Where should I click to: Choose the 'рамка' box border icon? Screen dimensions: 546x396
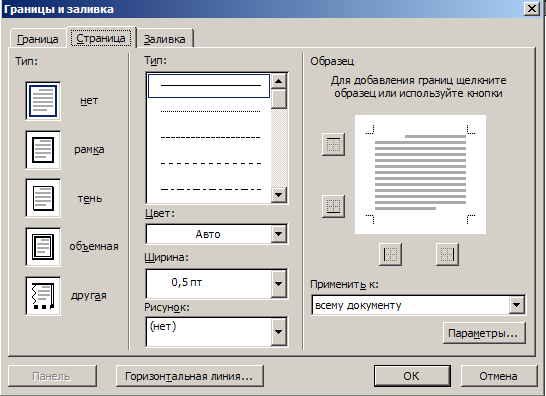[43, 150]
